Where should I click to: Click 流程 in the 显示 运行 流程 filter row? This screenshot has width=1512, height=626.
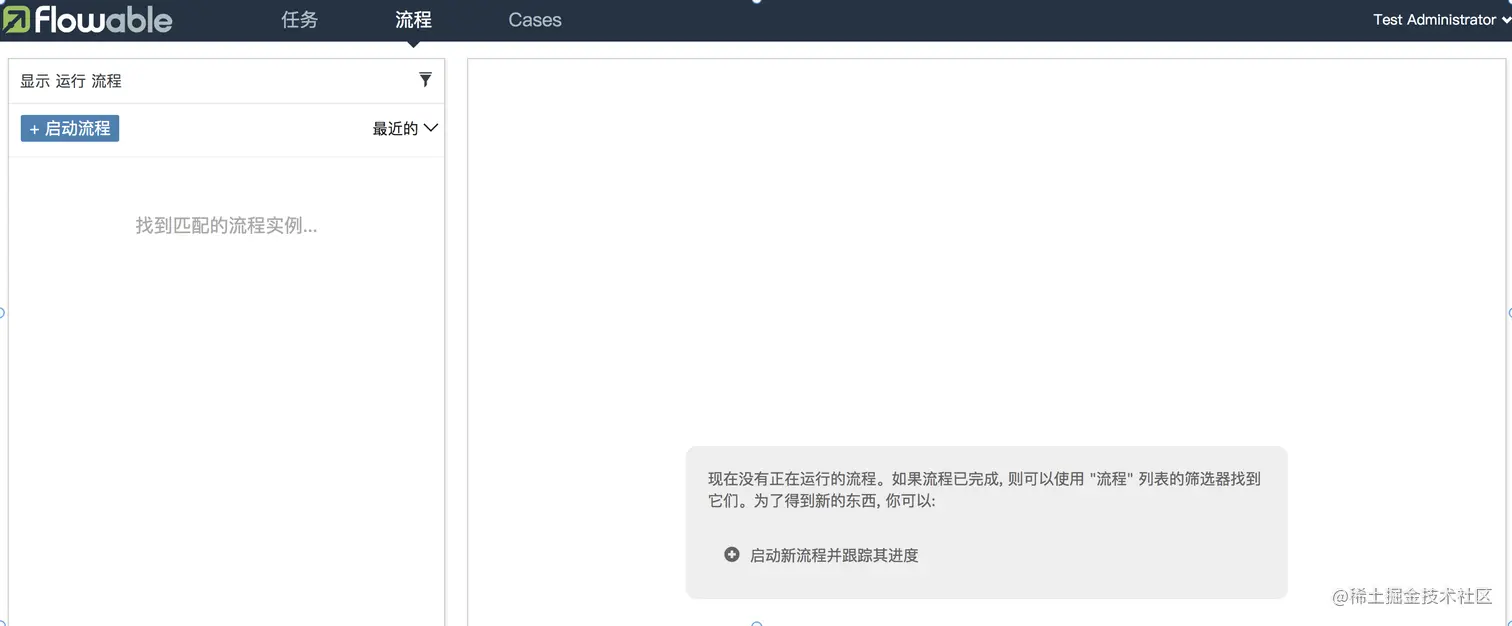pyautogui.click(x=108, y=80)
